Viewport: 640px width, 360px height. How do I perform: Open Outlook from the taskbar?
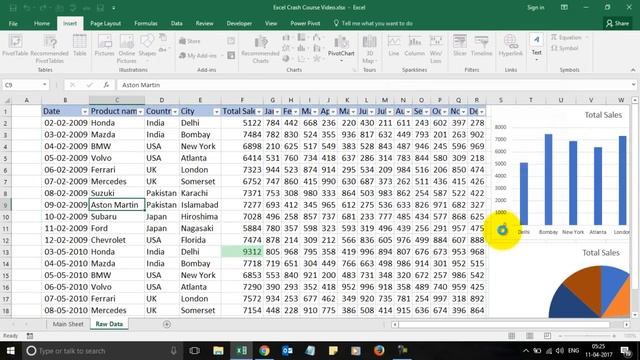(x=287, y=351)
